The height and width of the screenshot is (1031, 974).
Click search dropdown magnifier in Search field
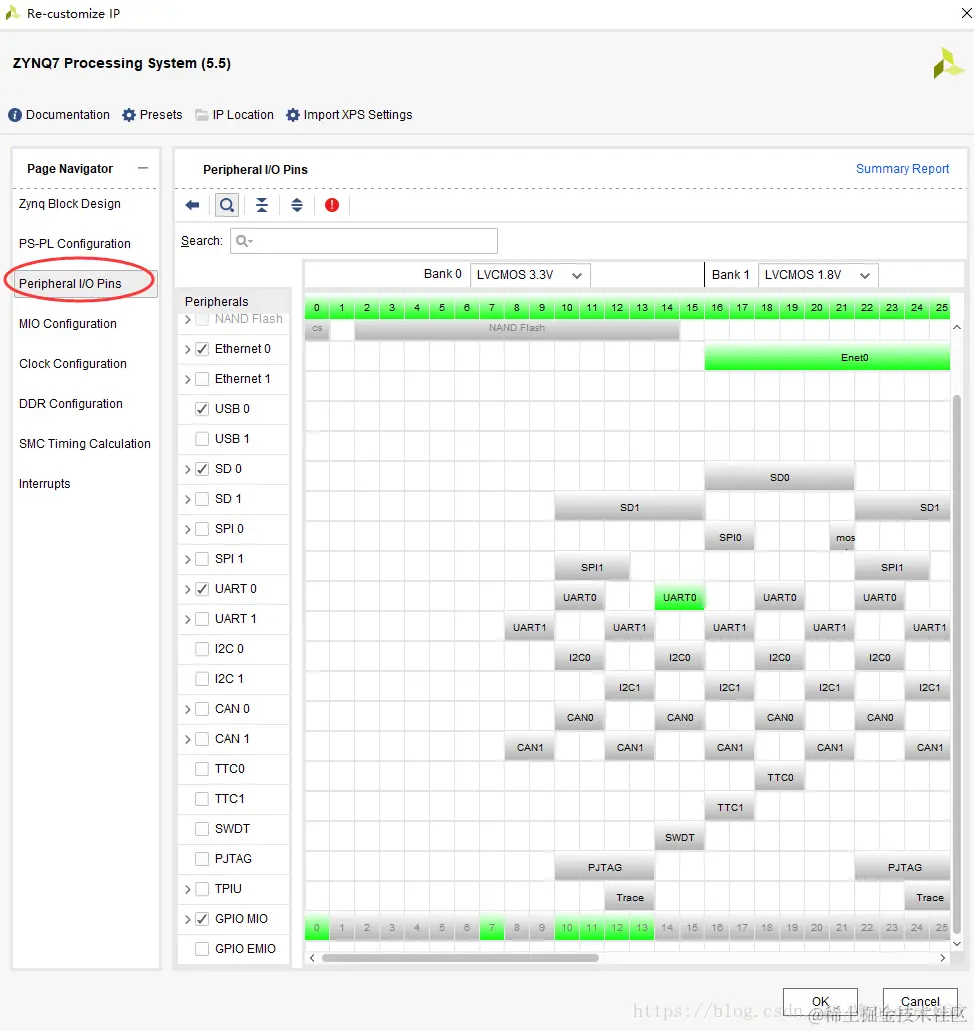(244, 241)
